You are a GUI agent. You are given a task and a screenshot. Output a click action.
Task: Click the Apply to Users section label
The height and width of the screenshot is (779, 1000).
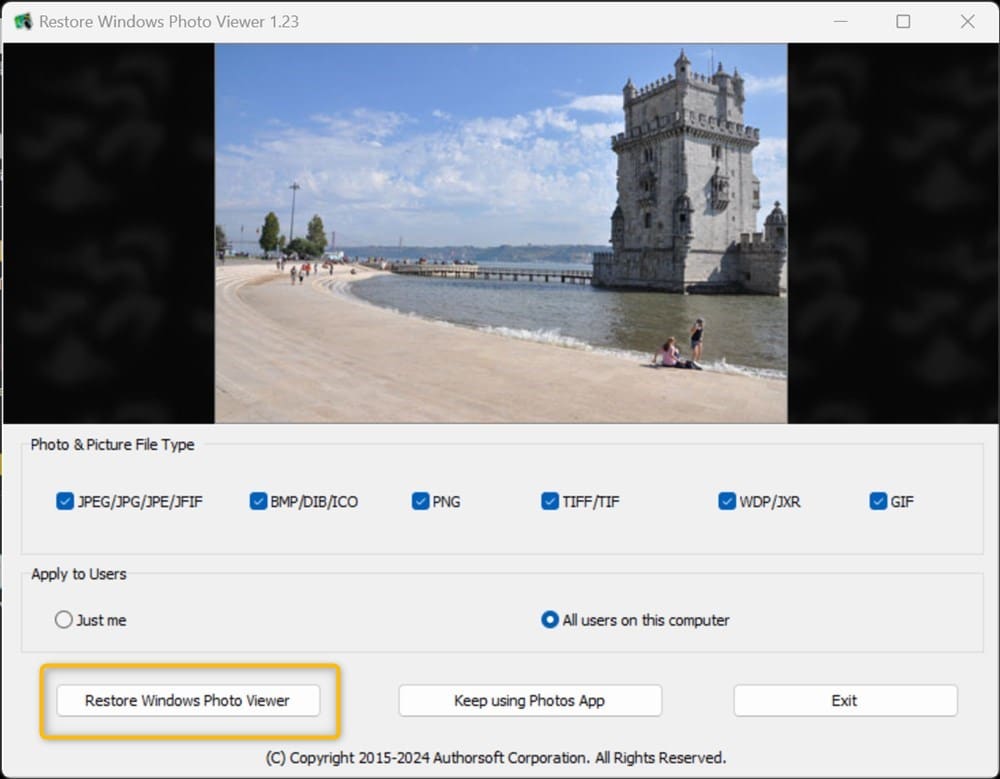(x=78, y=574)
